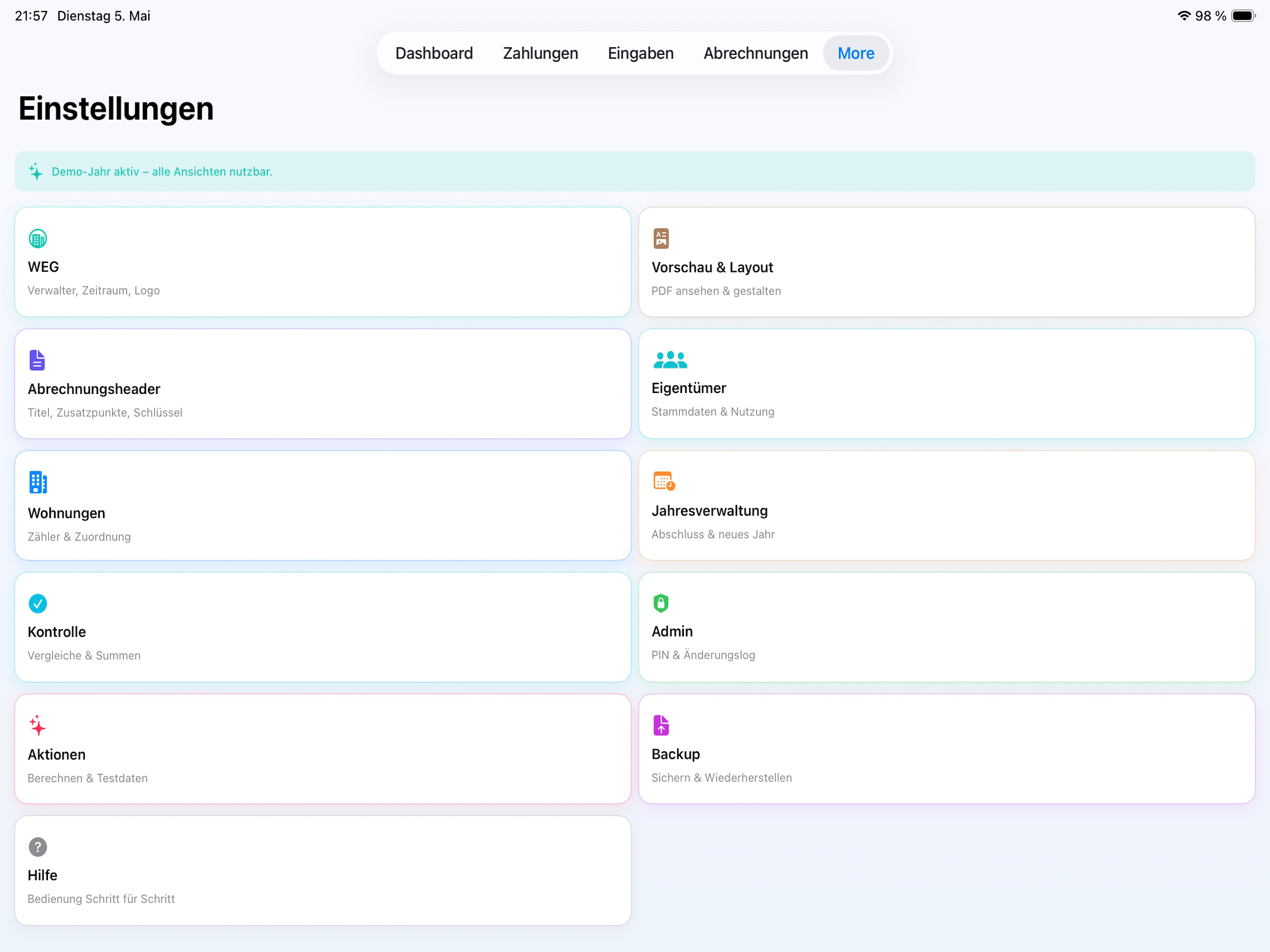The image size is (1270, 952).
Task: Click 'PDF ansehen & gestalten' subtitle
Action: tap(716, 291)
